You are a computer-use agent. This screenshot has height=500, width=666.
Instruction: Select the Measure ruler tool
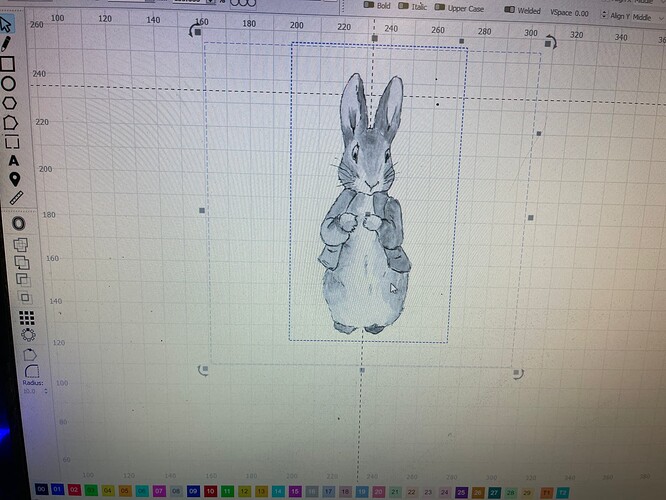[x=17, y=198]
